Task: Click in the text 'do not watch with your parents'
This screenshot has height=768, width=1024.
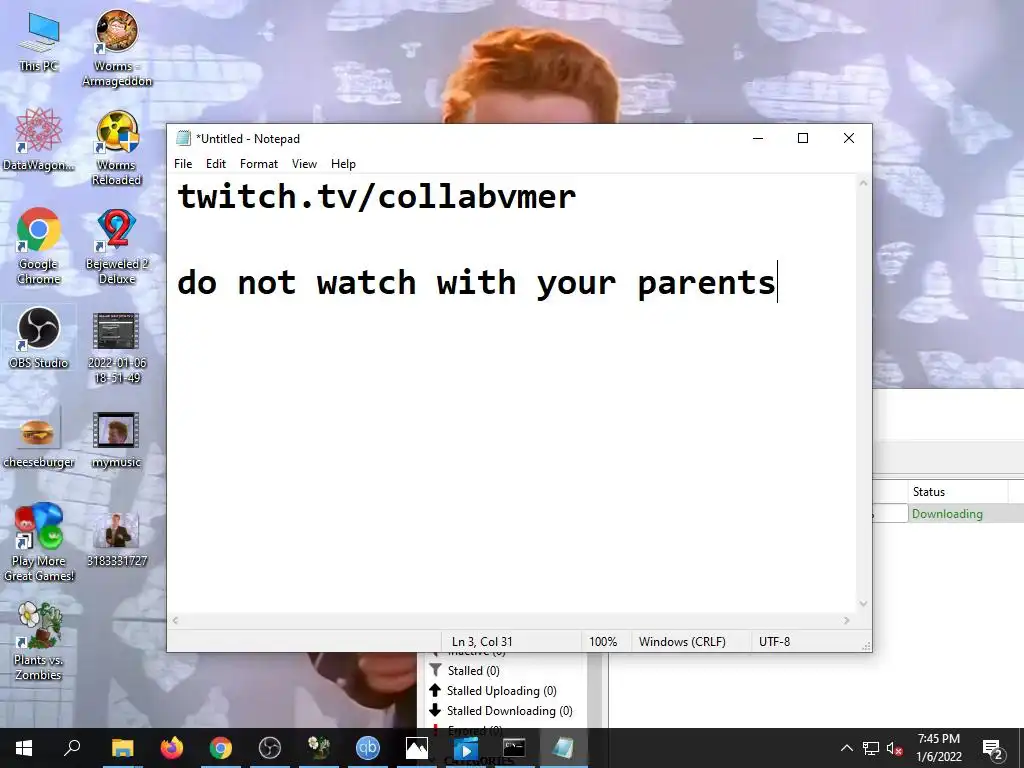Action: point(477,283)
